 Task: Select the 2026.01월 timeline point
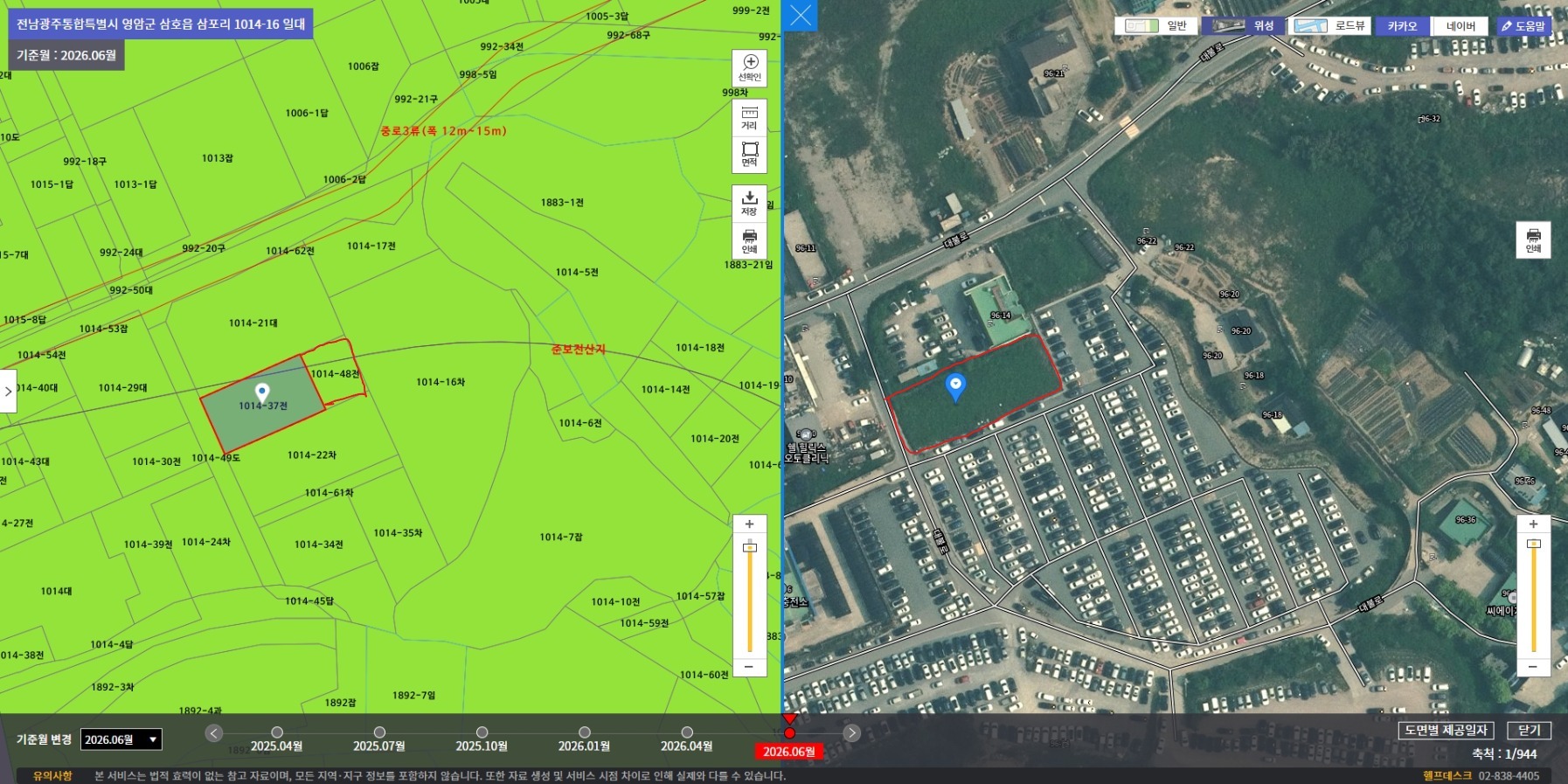585,732
